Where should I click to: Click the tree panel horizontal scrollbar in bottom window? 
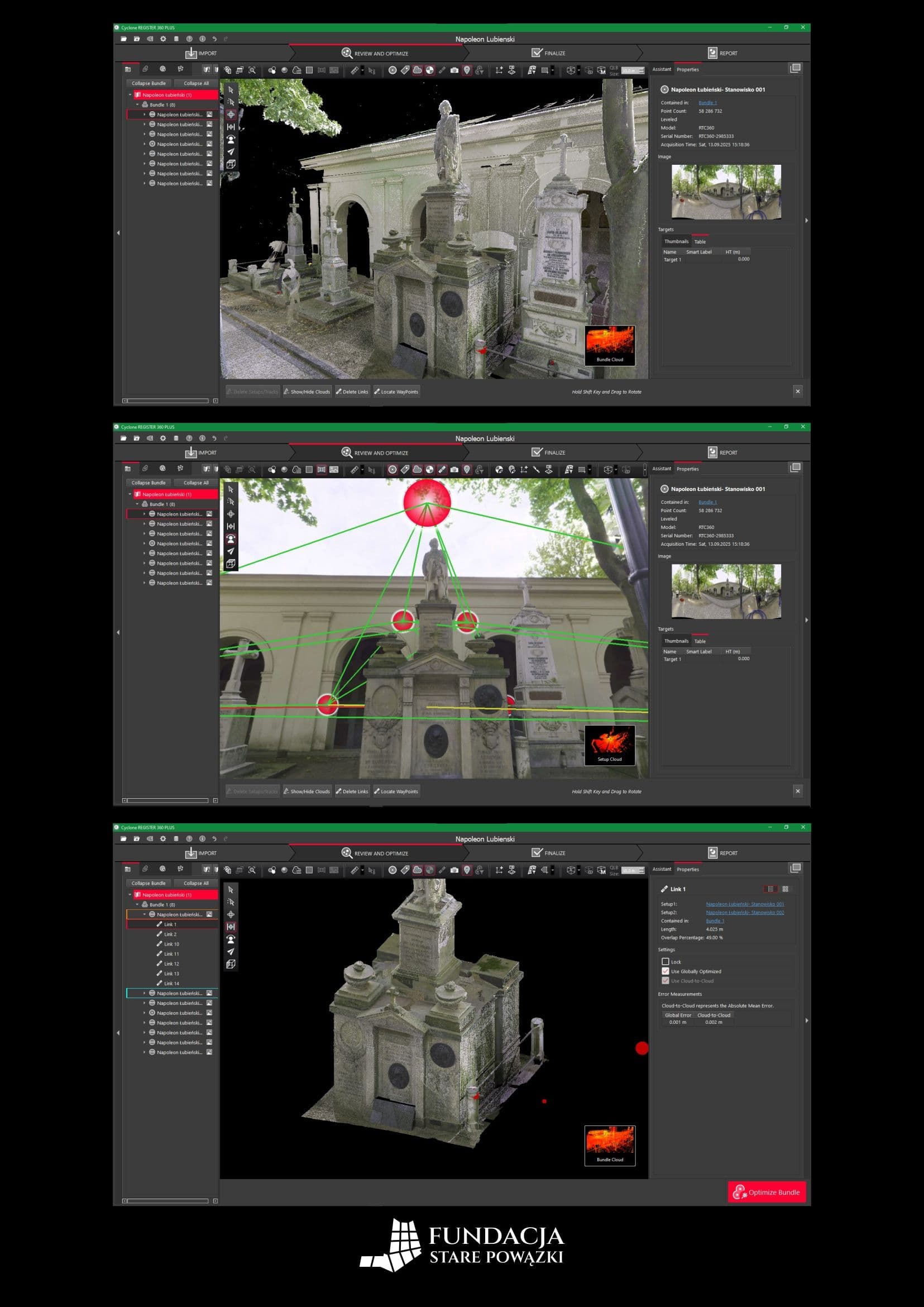tap(169, 1200)
